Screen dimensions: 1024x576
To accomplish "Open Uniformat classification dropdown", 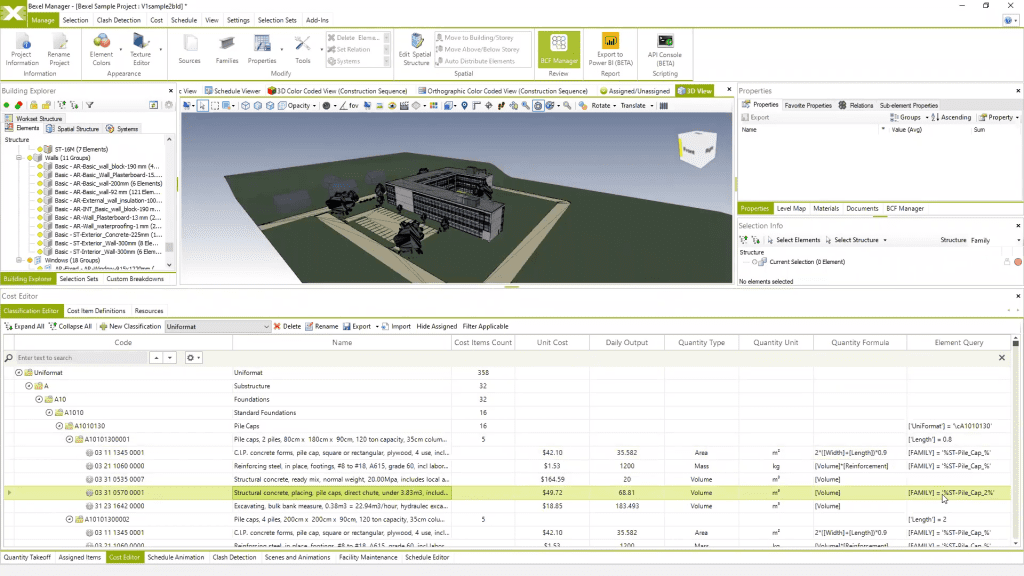I will point(217,327).
